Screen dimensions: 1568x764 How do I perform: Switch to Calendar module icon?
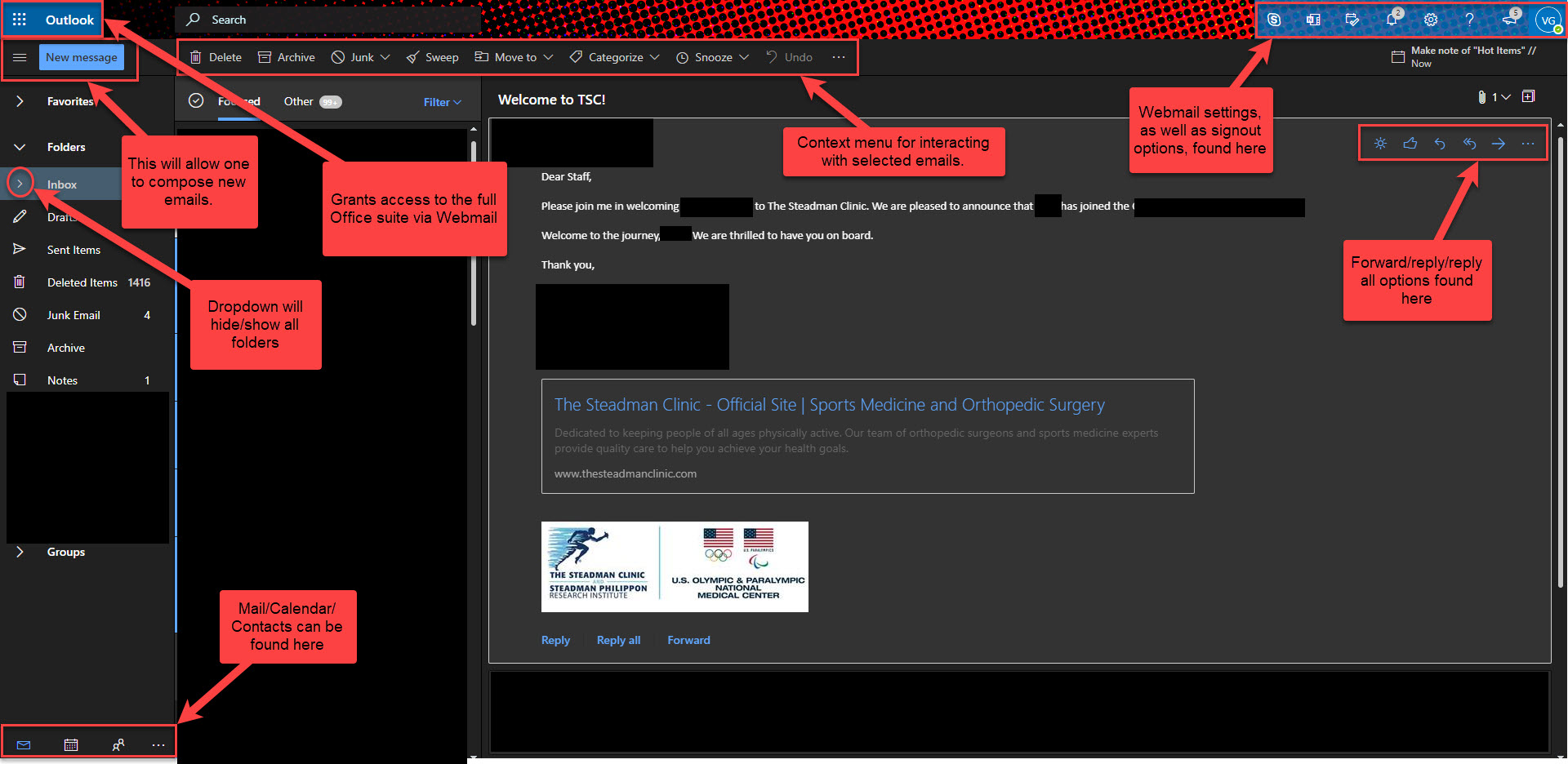[x=71, y=744]
